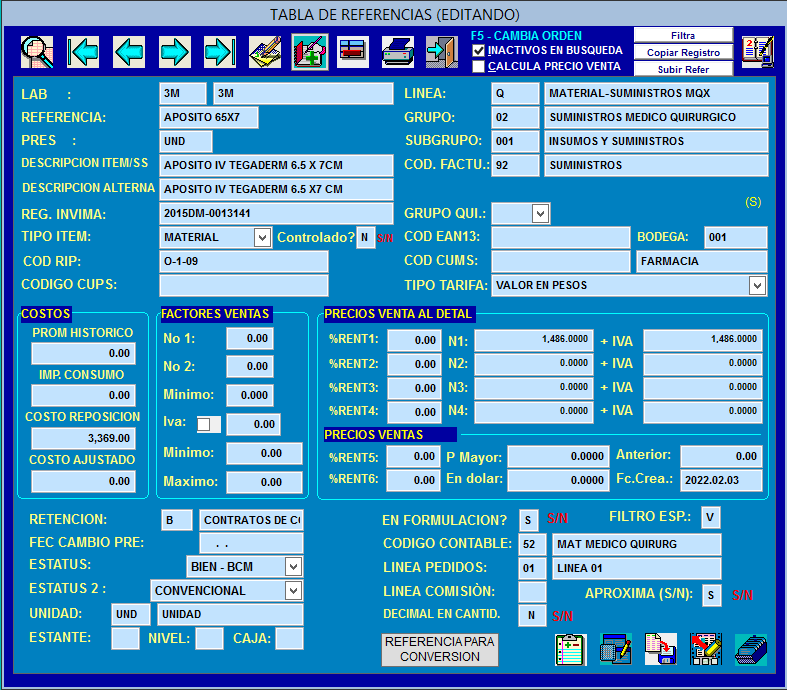Screen dimensions: 787x690
Task: Click the Decimal en Cantid. N field
Action: [532, 616]
